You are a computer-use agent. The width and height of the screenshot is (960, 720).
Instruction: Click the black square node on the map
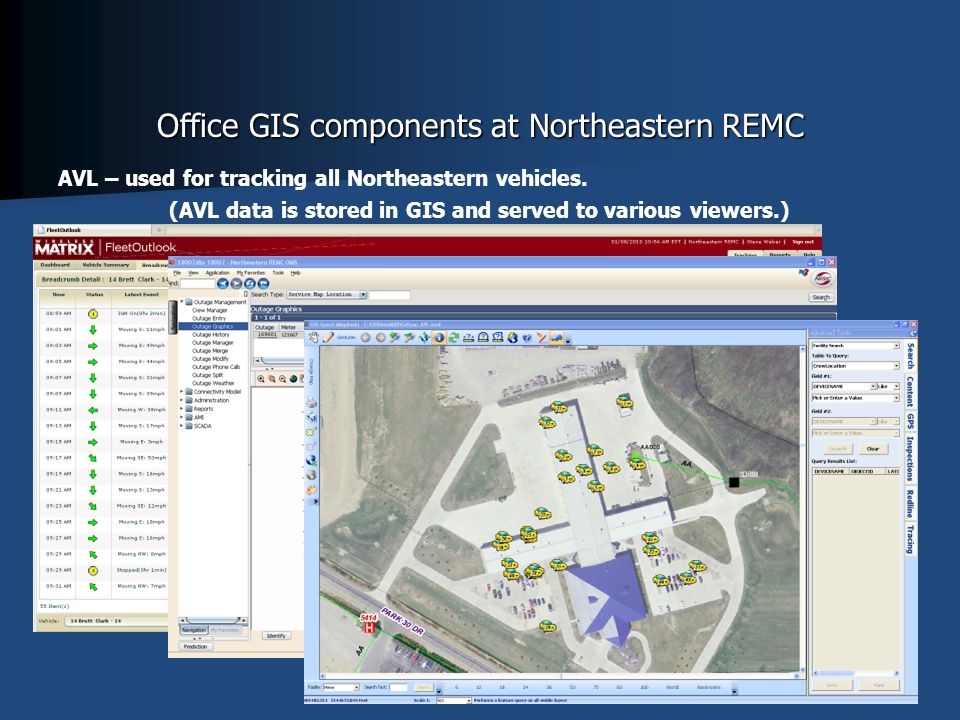click(x=733, y=482)
